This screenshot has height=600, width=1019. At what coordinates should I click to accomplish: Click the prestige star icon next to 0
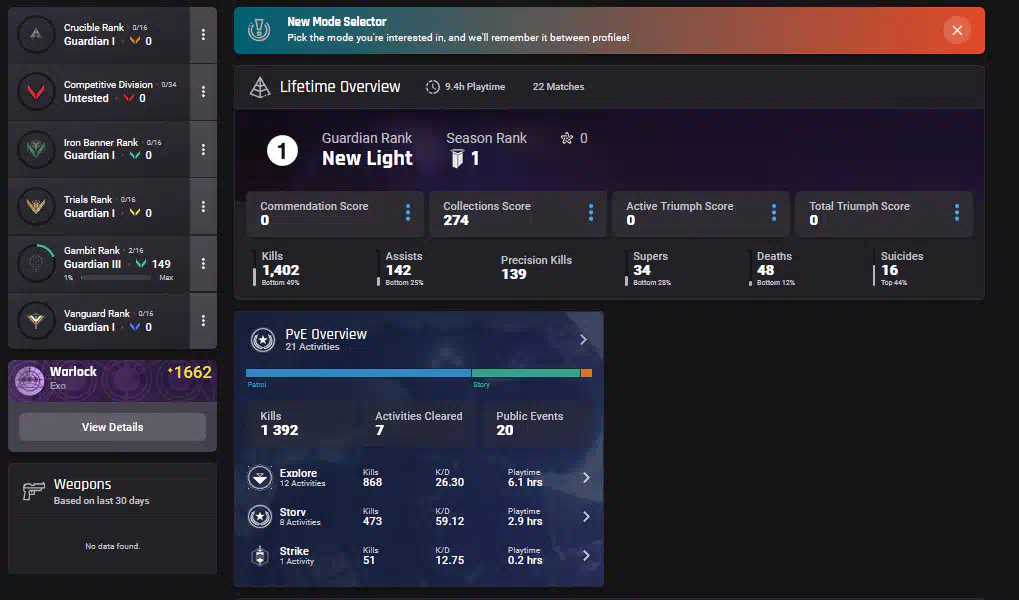click(x=567, y=138)
